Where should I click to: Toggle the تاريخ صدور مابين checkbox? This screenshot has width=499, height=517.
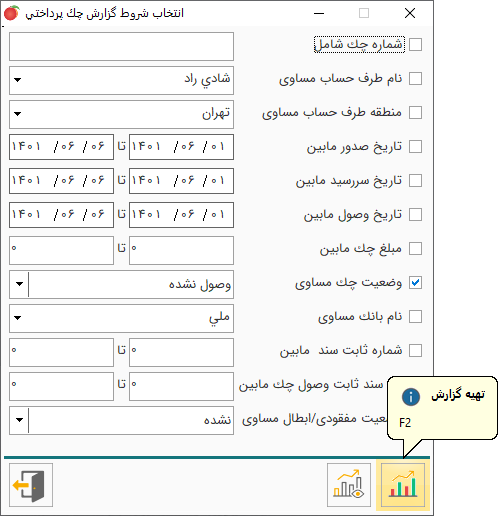[415, 147]
